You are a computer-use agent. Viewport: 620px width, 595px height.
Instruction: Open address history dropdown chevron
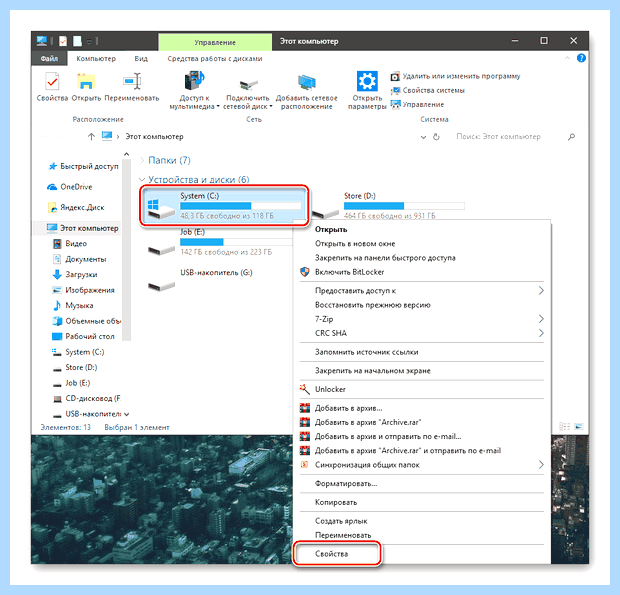pyautogui.click(x=423, y=137)
